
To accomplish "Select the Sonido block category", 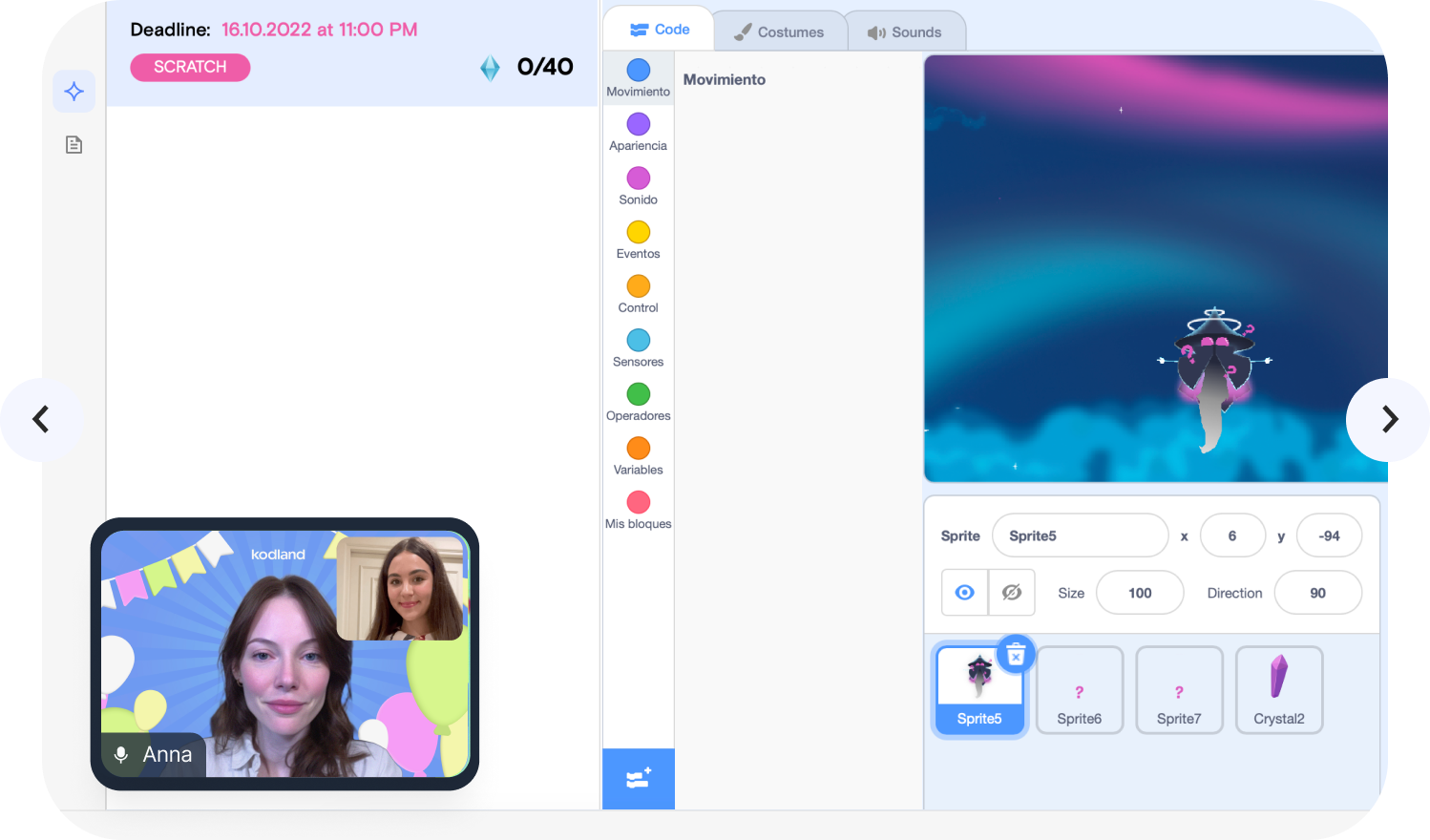I will [x=638, y=186].
